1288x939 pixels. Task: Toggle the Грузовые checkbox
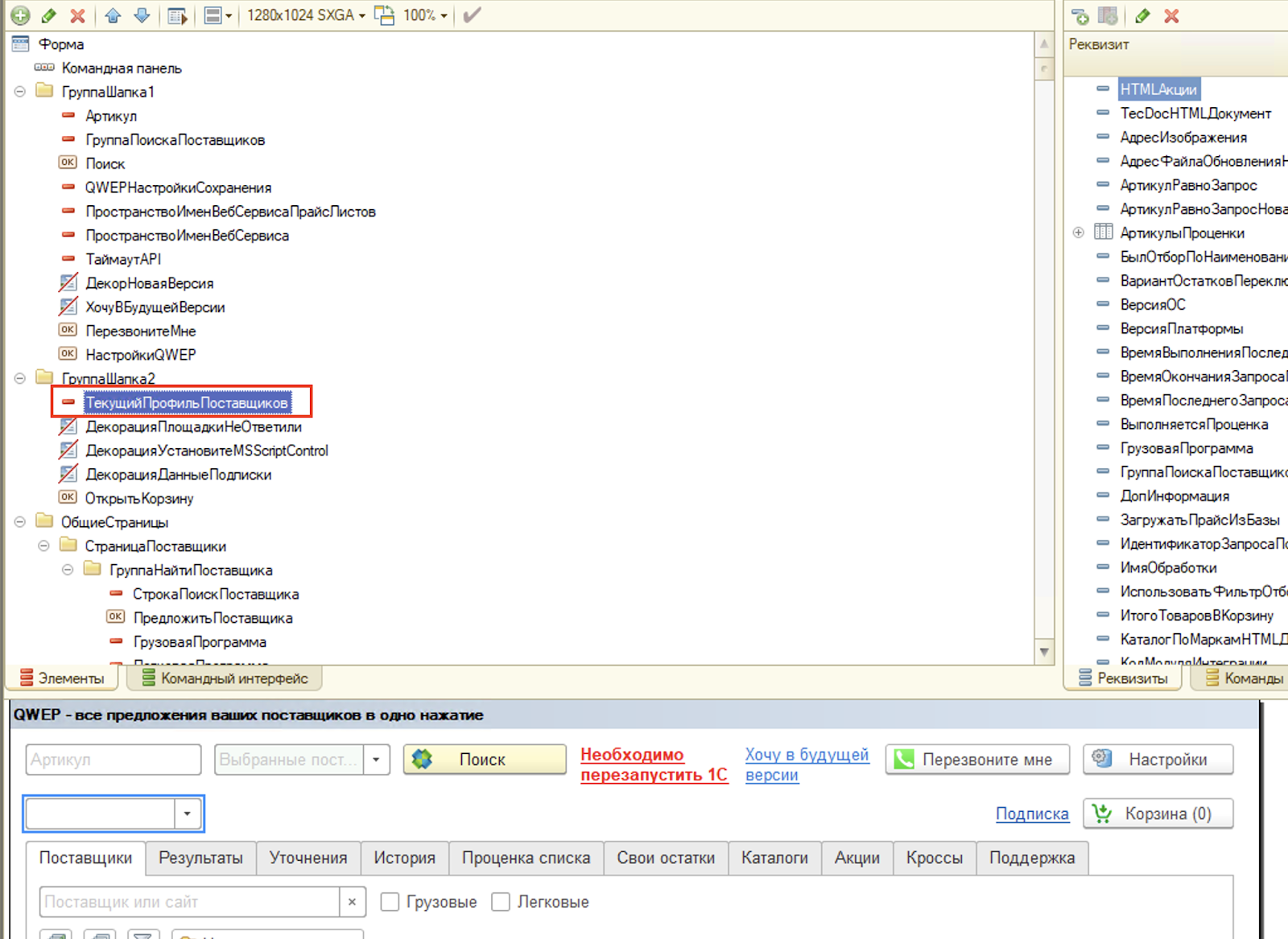coord(390,902)
